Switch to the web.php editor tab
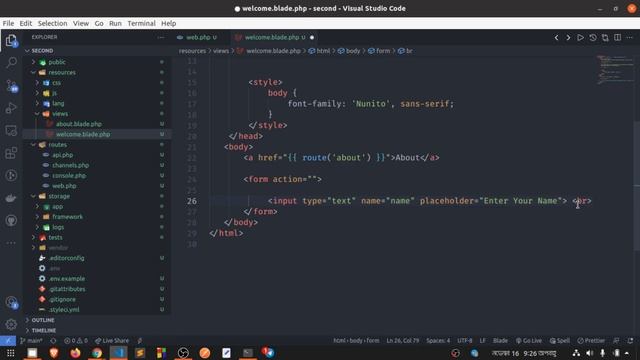 click(198, 37)
